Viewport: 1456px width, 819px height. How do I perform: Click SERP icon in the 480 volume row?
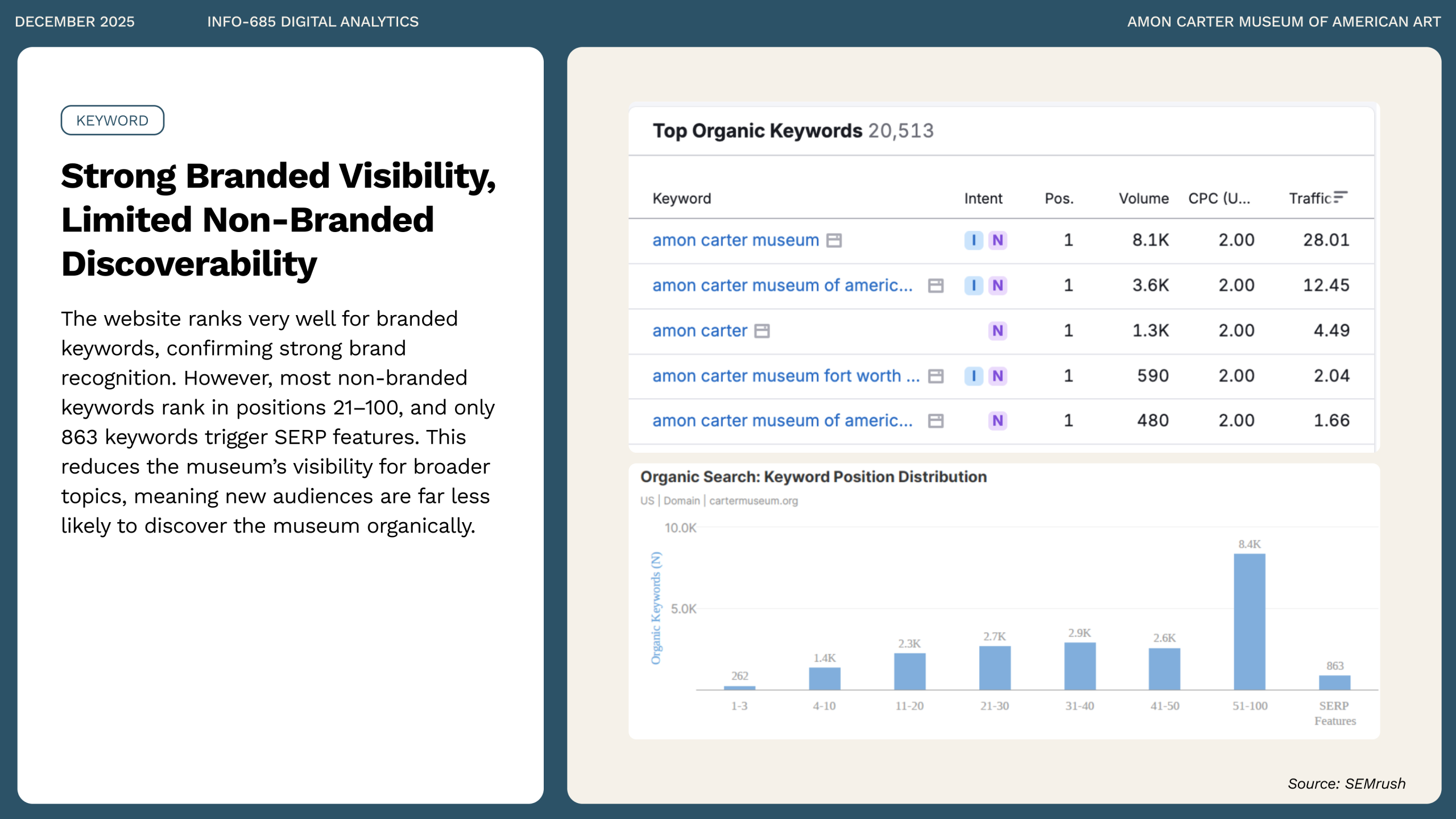pyautogui.click(x=936, y=421)
